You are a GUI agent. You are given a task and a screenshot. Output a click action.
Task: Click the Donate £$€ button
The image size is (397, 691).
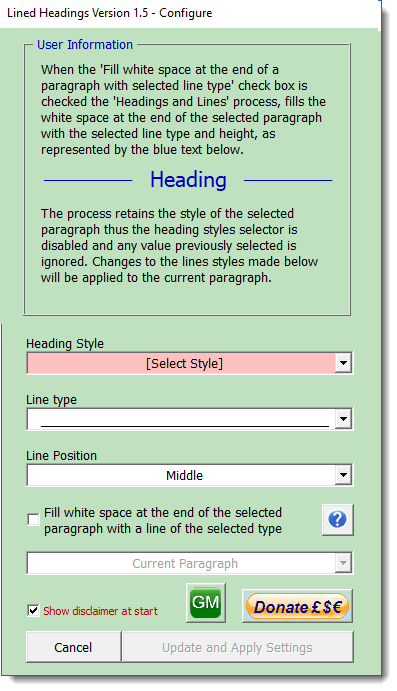[297, 606]
